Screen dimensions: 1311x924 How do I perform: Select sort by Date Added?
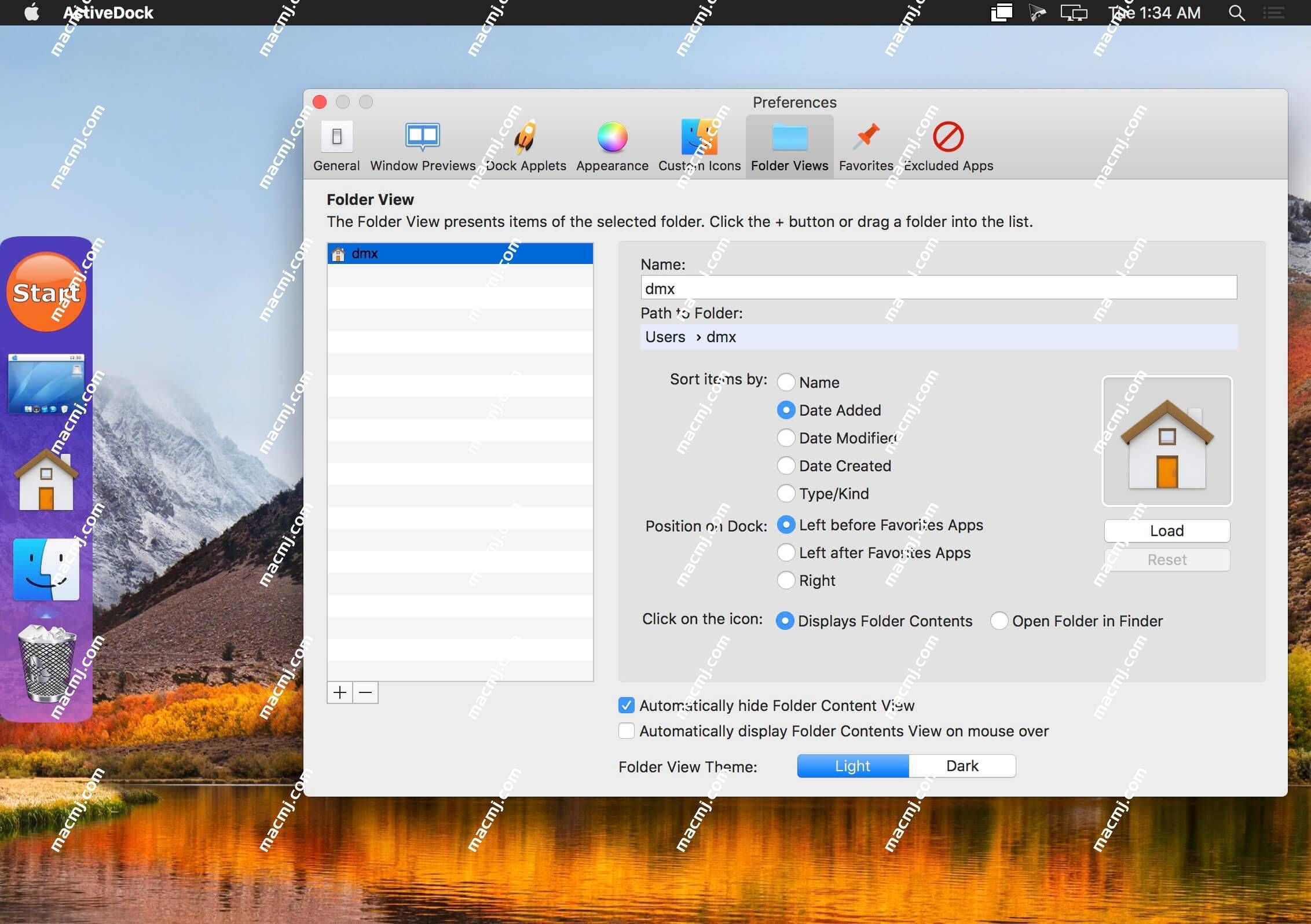pyautogui.click(x=785, y=410)
